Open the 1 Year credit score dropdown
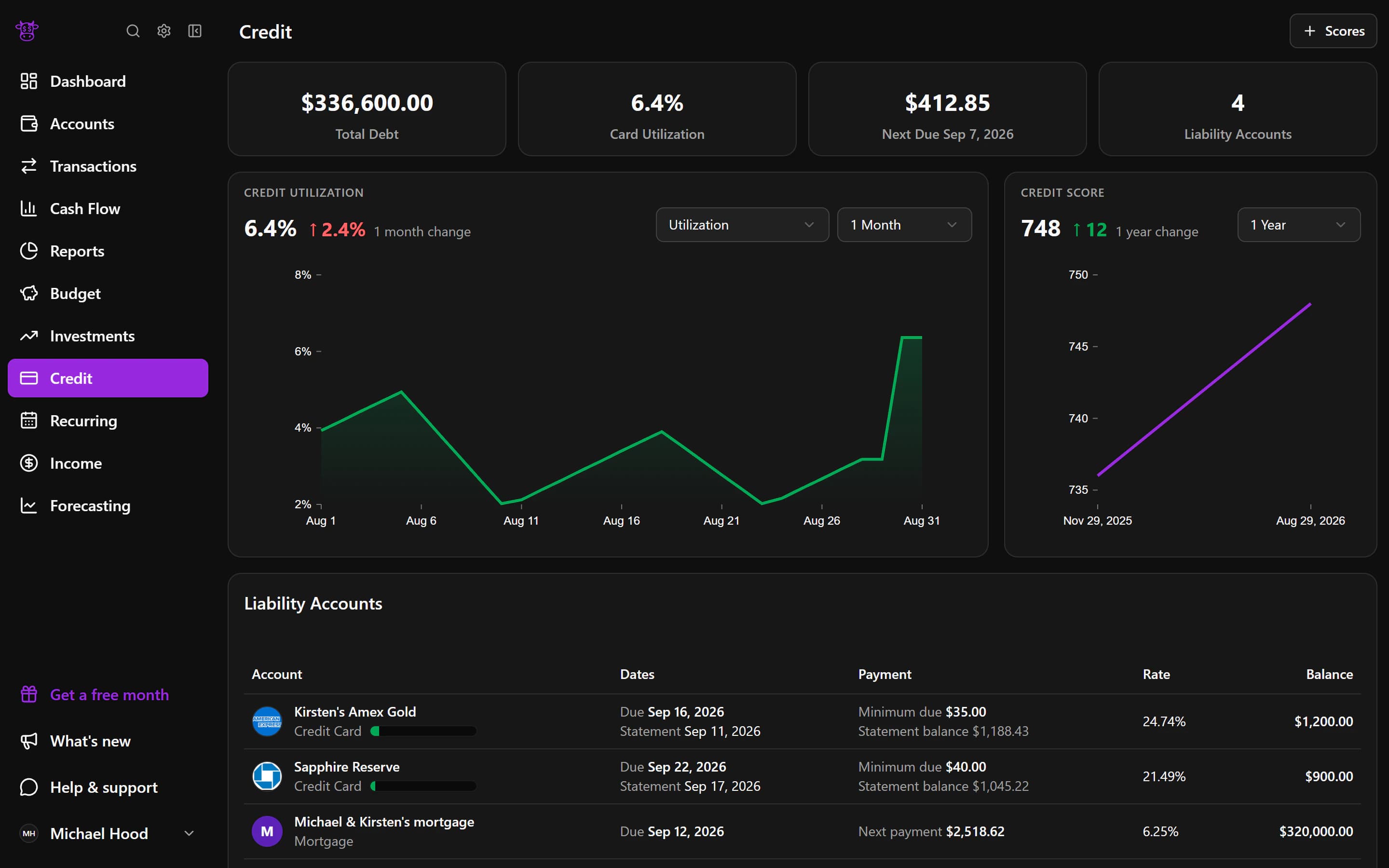 click(1299, 225)
